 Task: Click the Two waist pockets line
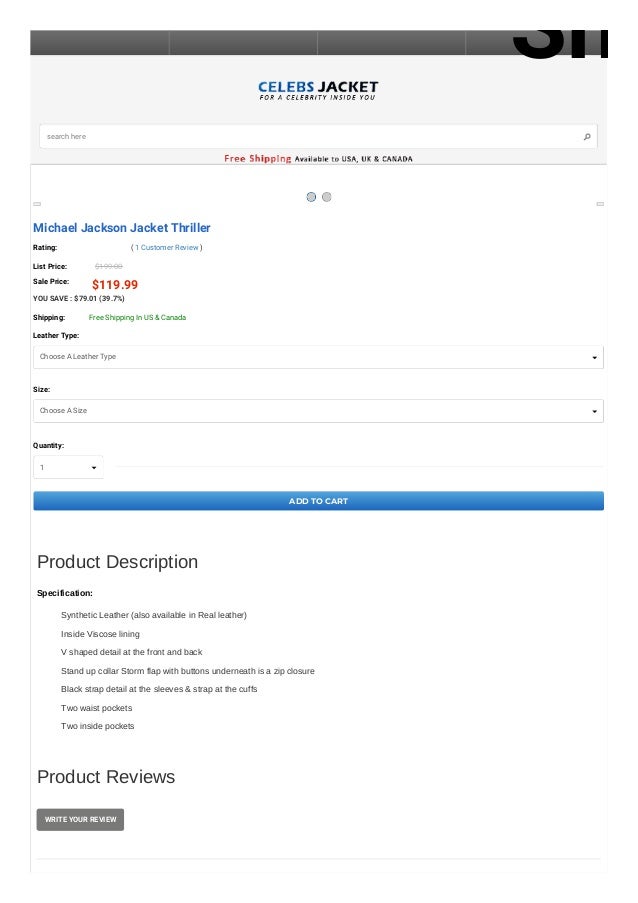97,708
